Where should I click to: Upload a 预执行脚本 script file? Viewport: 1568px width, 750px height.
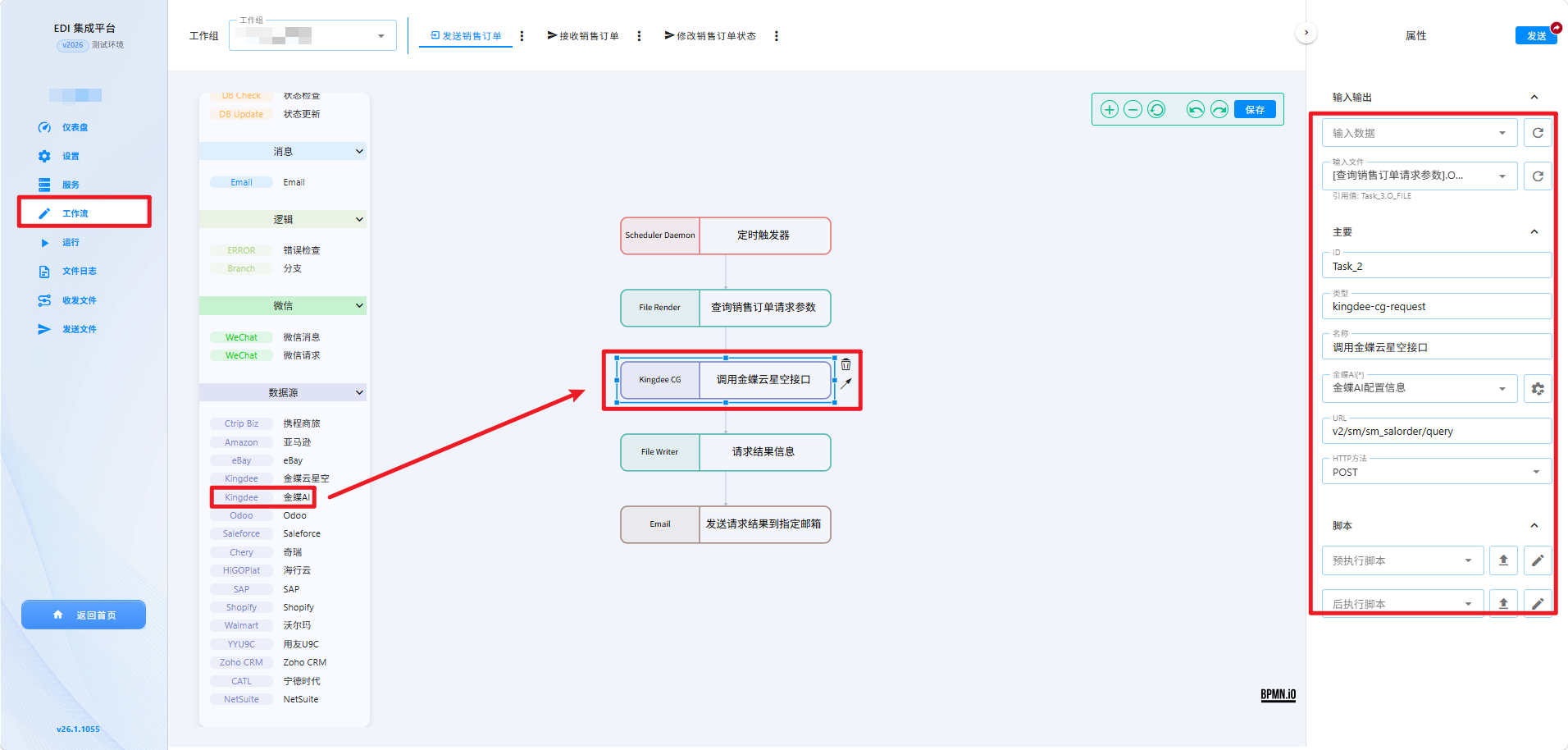(x=1503, y=560)
